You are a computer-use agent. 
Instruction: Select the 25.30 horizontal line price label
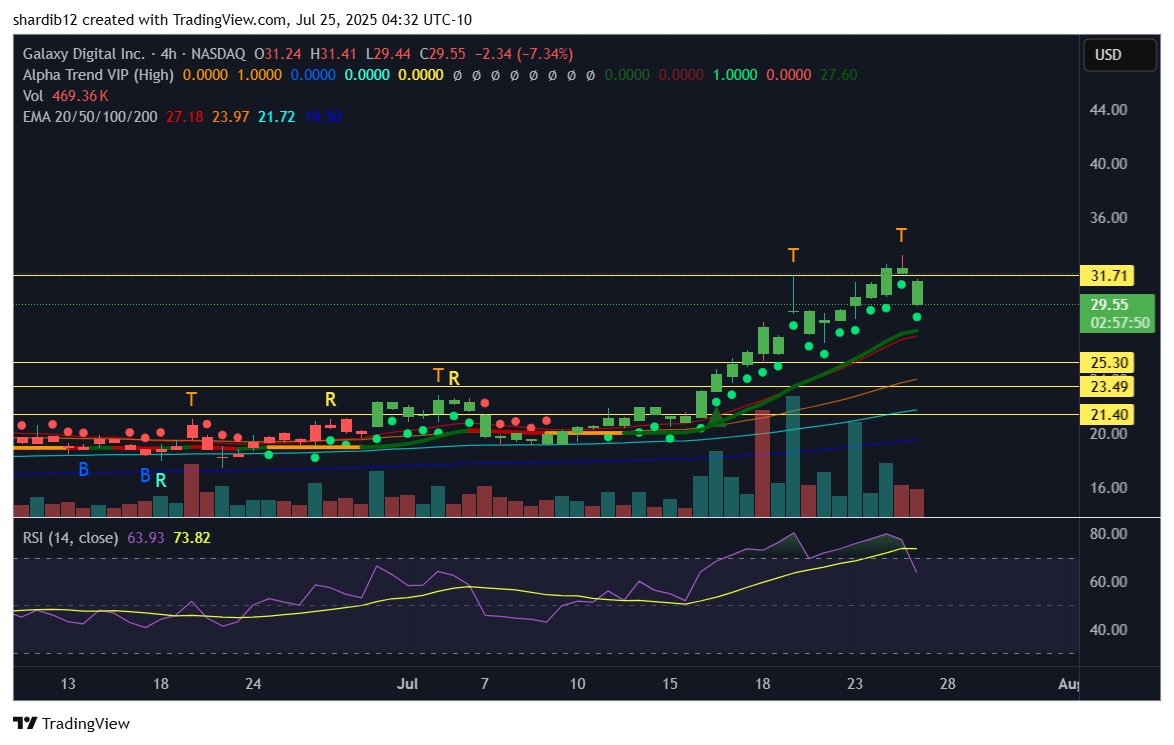click(1107, 363)
